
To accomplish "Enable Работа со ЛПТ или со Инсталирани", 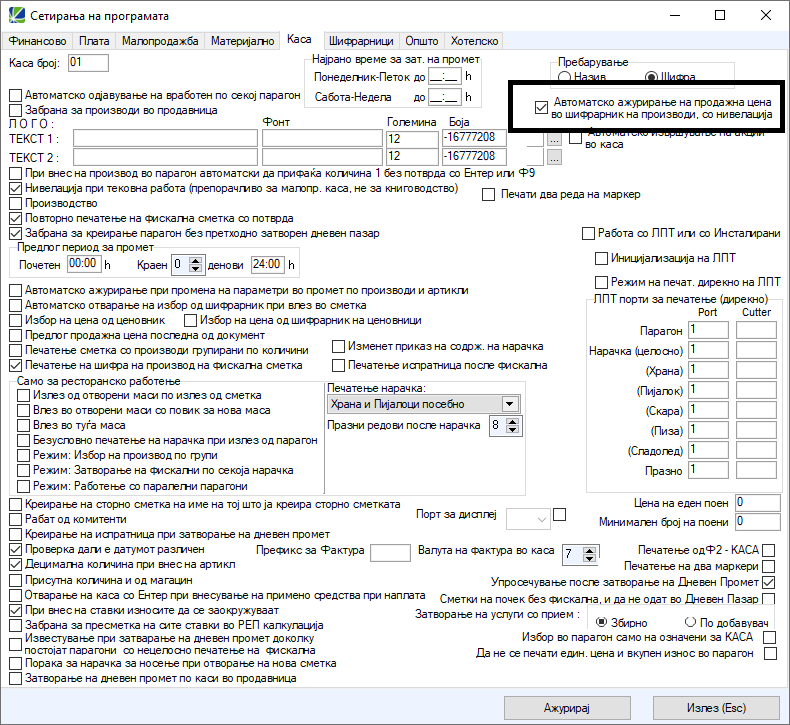I will (588, 233).
